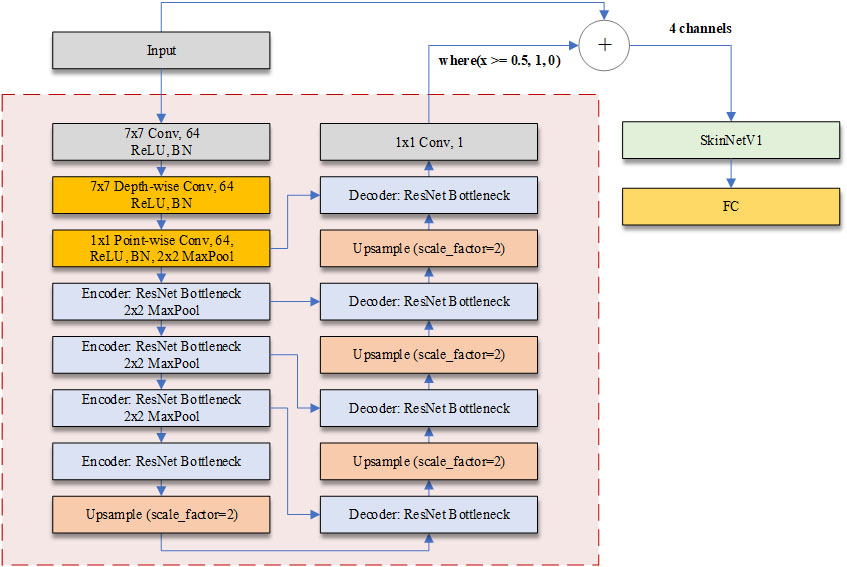Select the lowest Upsample block in decoder column
847x567 pixels.
click(x=428, y=461)
